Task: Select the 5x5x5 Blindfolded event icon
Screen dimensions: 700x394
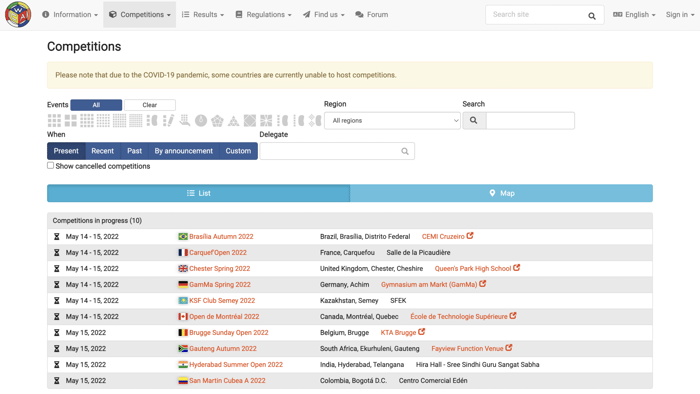Action: (x=299, y=120)
